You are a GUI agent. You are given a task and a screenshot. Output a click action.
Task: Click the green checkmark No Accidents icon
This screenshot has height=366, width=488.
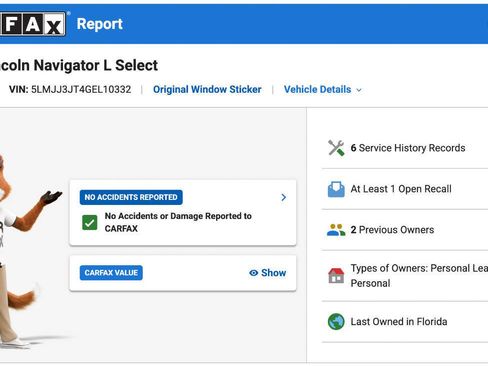pyautogui.click(x=90, y=222)
